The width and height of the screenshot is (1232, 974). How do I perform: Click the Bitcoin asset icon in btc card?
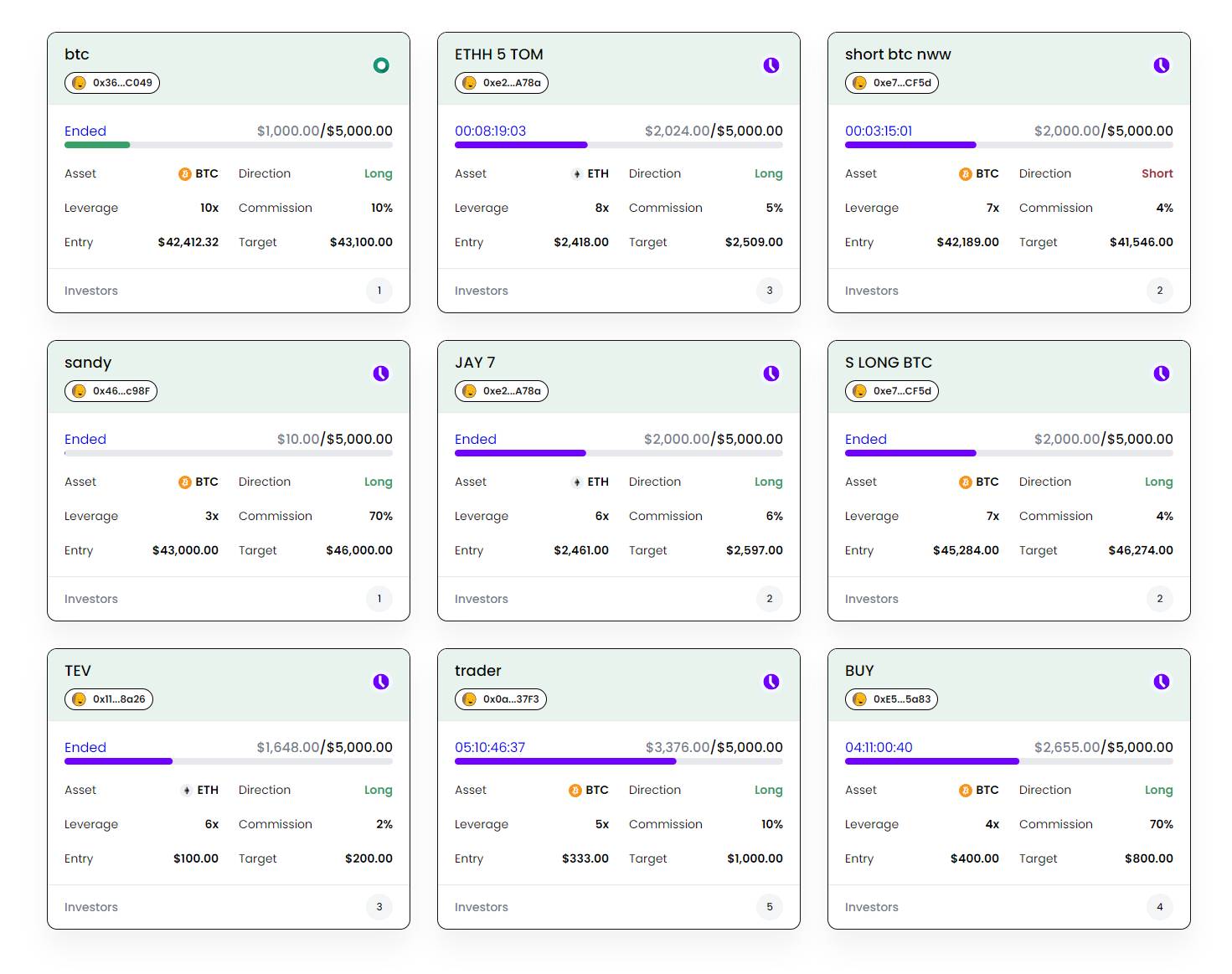[185, 174]
